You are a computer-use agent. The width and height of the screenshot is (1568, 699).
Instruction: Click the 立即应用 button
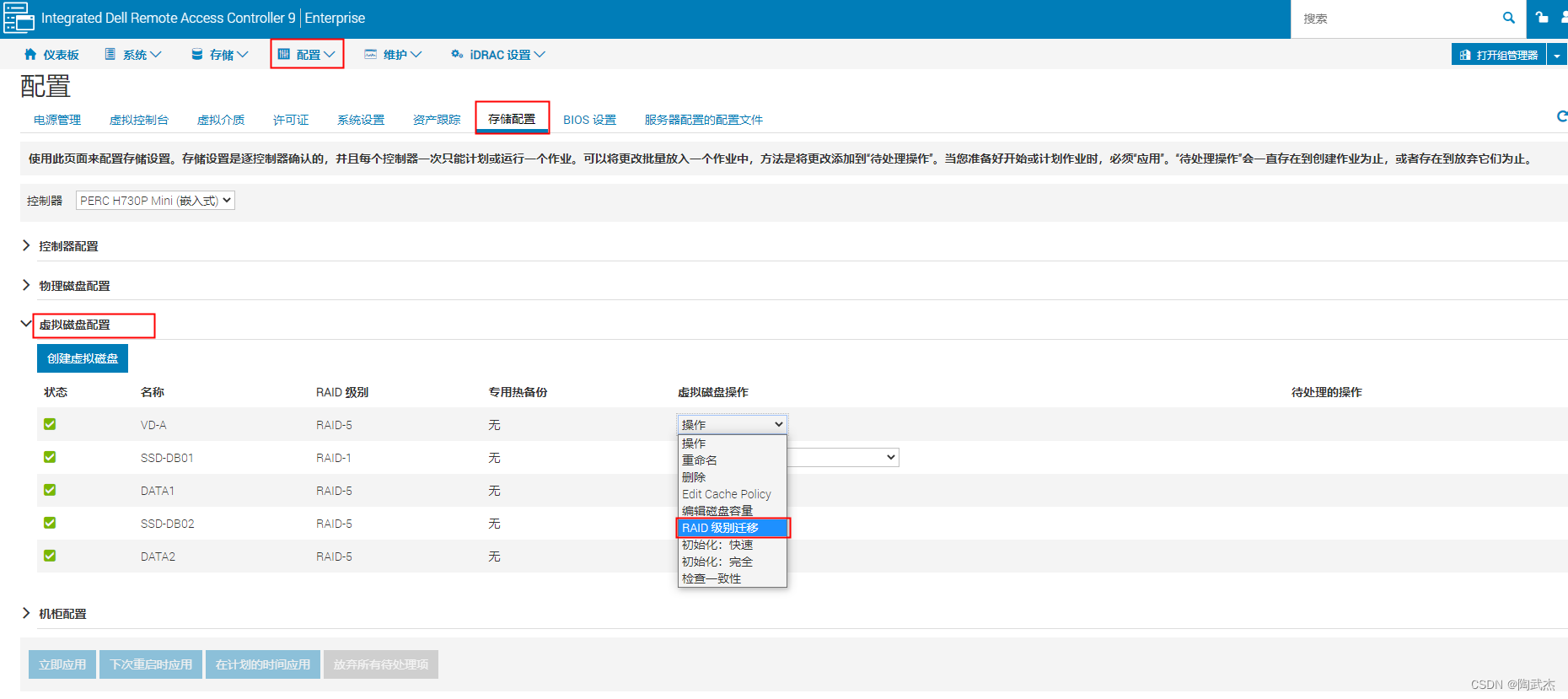(62, 664)
